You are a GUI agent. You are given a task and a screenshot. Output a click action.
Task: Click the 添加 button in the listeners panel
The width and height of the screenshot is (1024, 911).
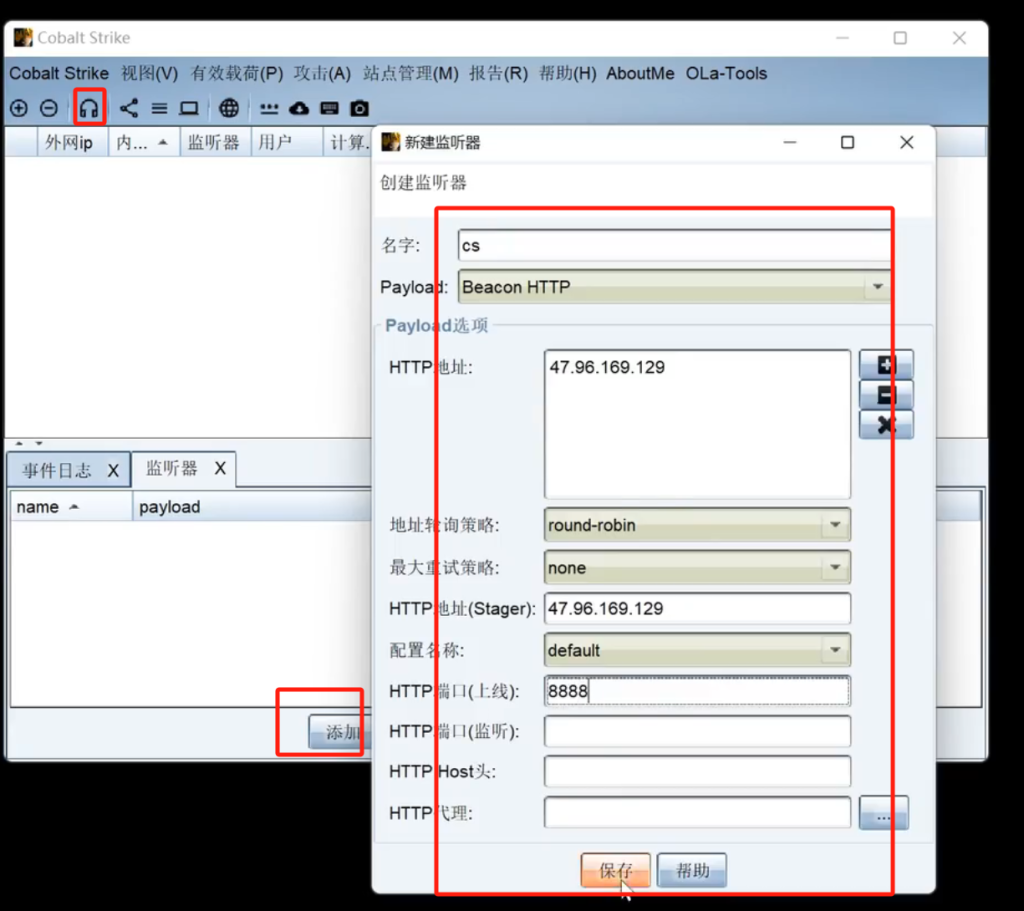click(342, 732)
